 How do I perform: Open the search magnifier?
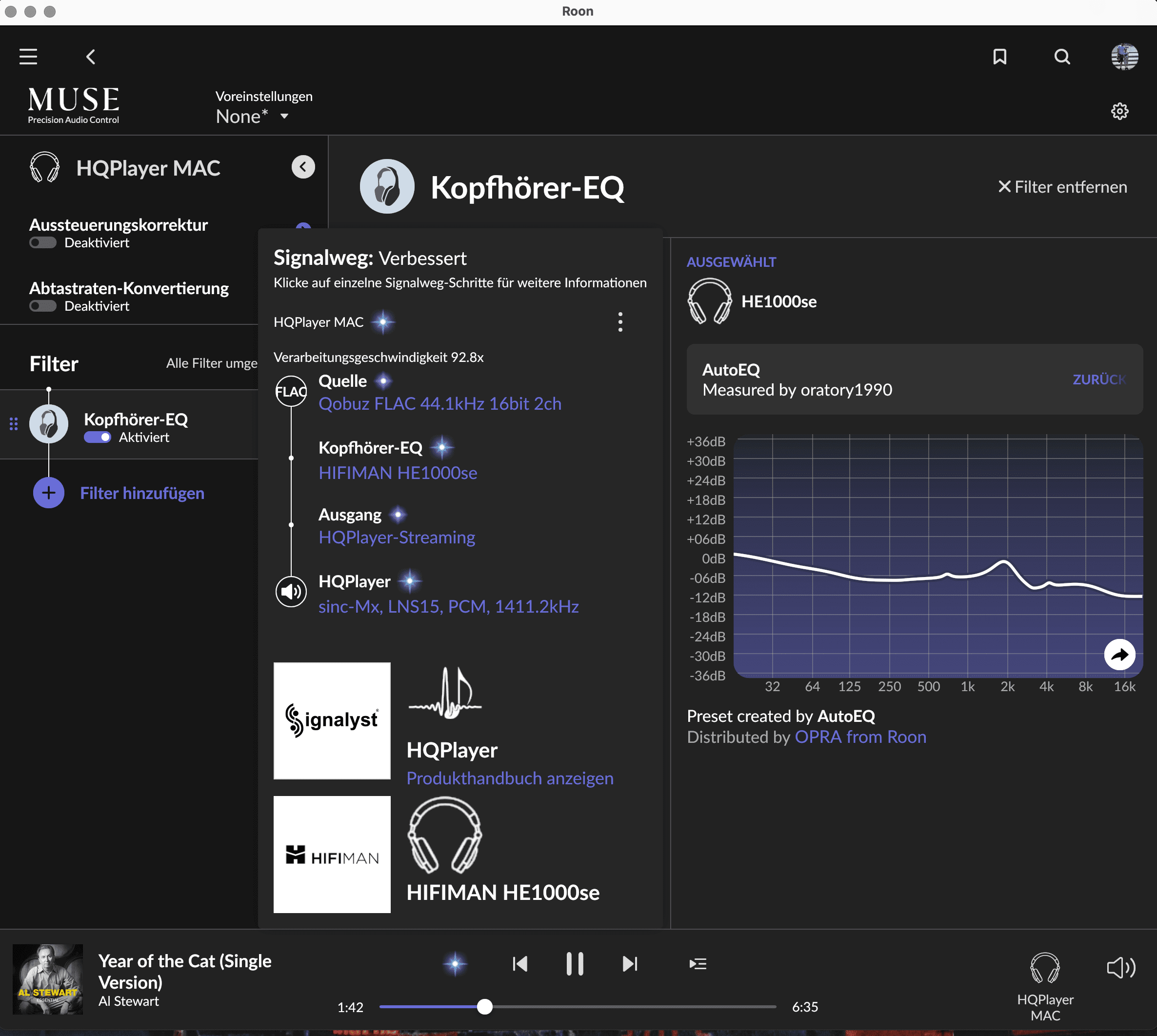coord(1062,57)
